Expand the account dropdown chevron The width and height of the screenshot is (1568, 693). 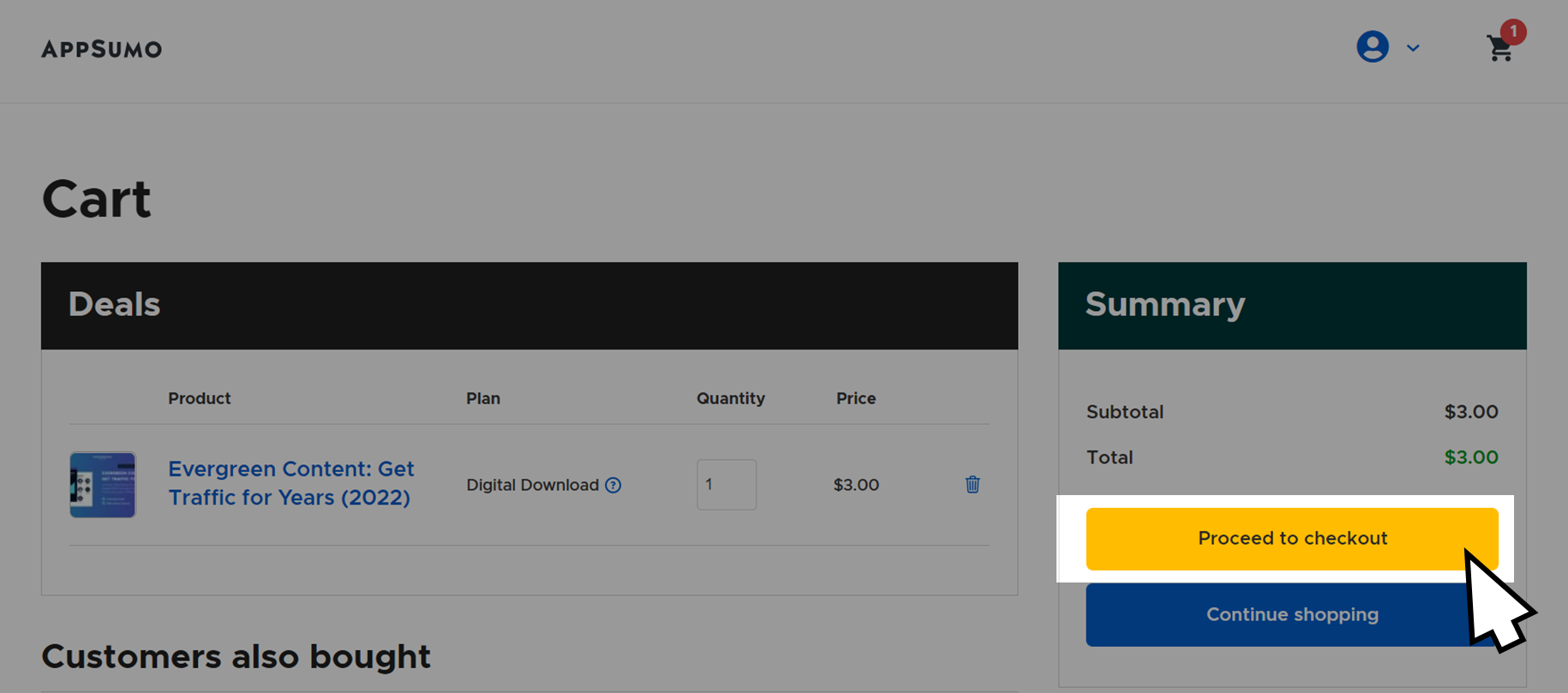(1413, 48)
